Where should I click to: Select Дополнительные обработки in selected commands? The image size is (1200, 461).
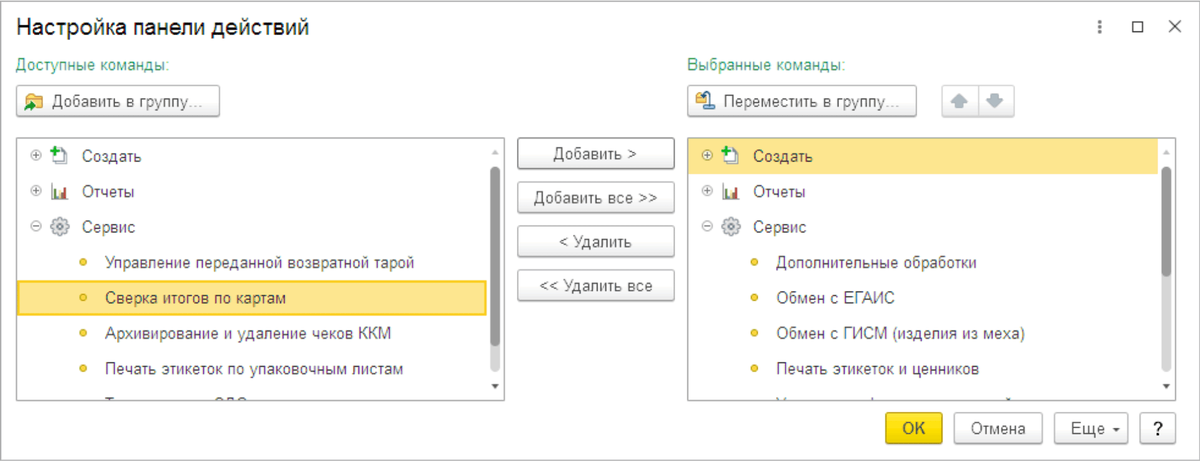pyautogui.click(x=924, y=262)
